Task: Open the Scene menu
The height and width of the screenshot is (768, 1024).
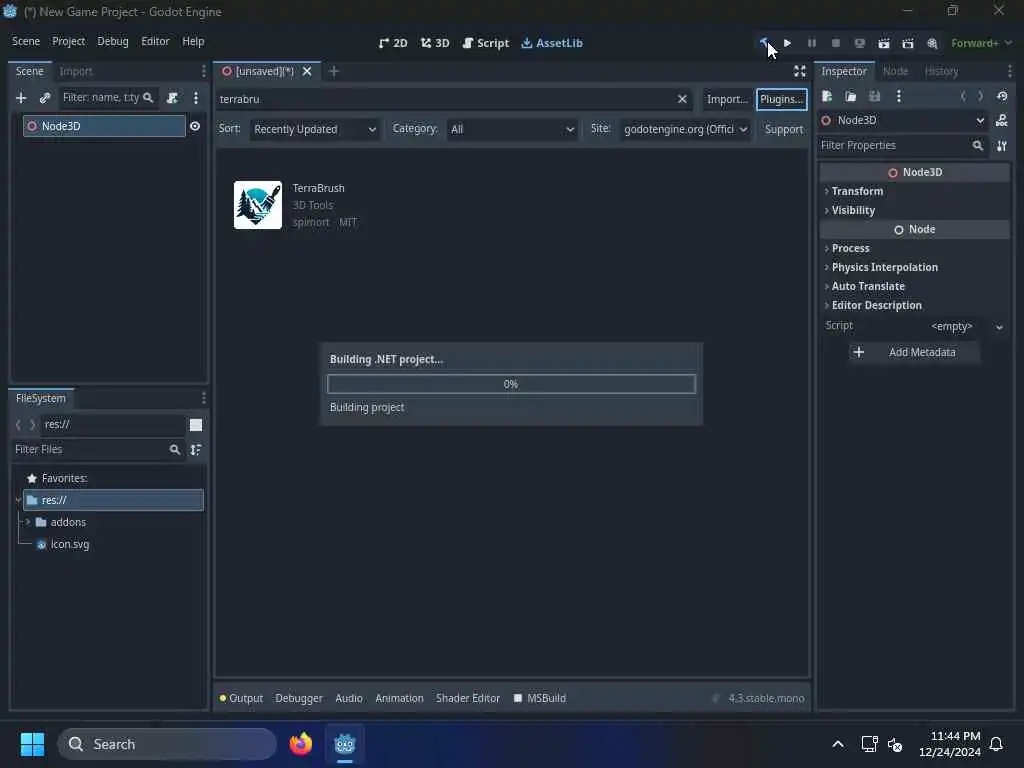Action: tap(26, 41)
